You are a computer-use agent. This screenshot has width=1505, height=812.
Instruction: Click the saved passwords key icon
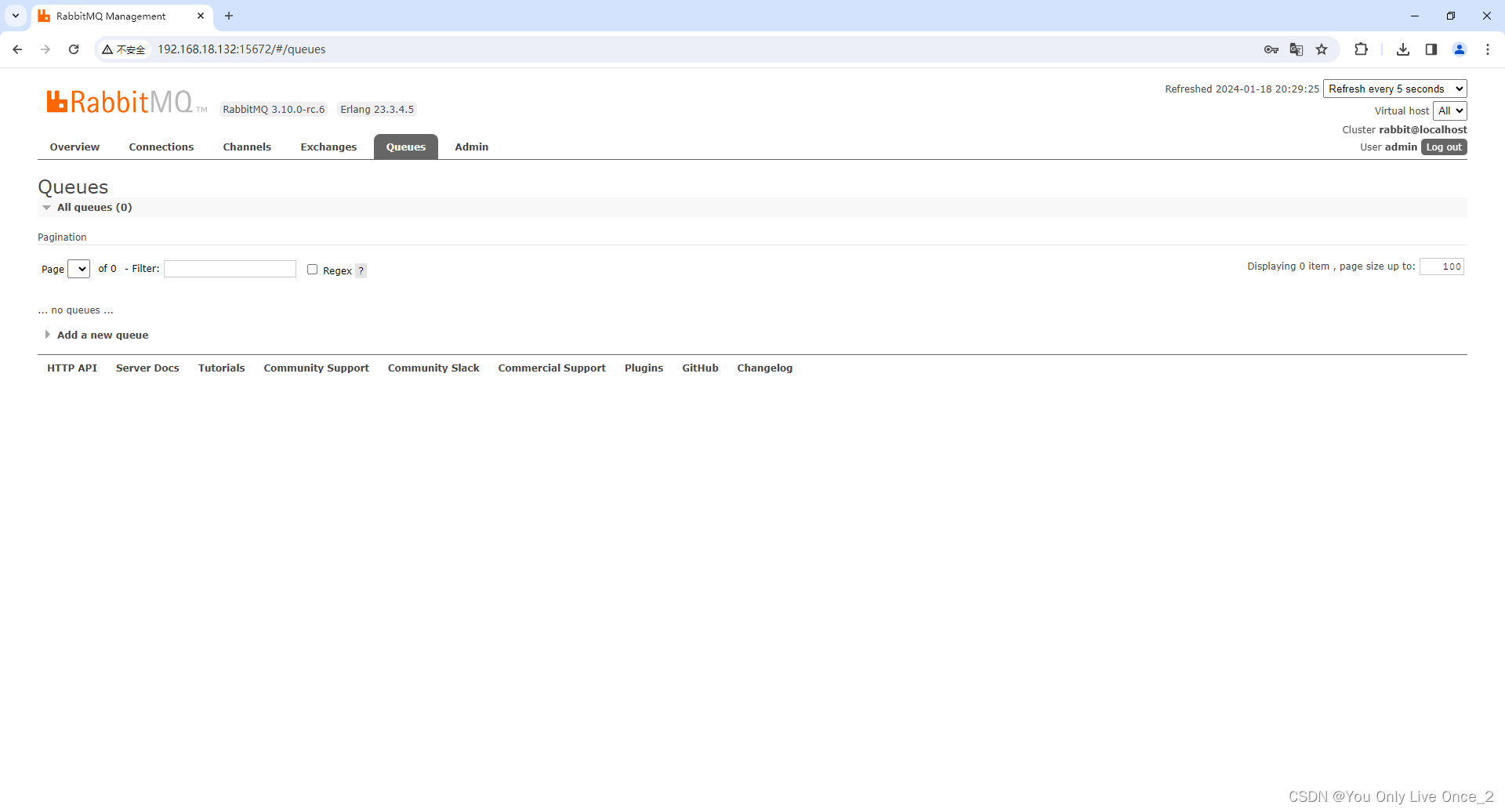click(x=1271, y=49)
